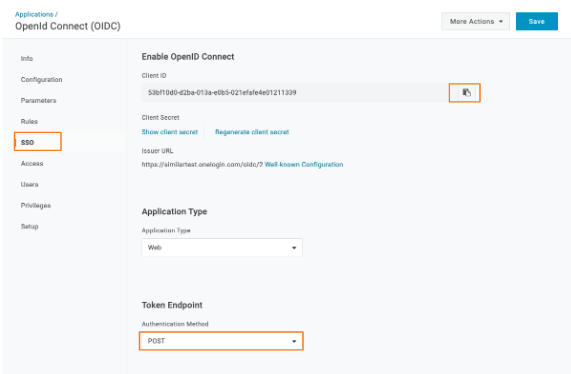Image resolution: width=571 pixels, height=374 pixels.
Task: Go back via Applications breadcrumb
Action: [34, 14]
